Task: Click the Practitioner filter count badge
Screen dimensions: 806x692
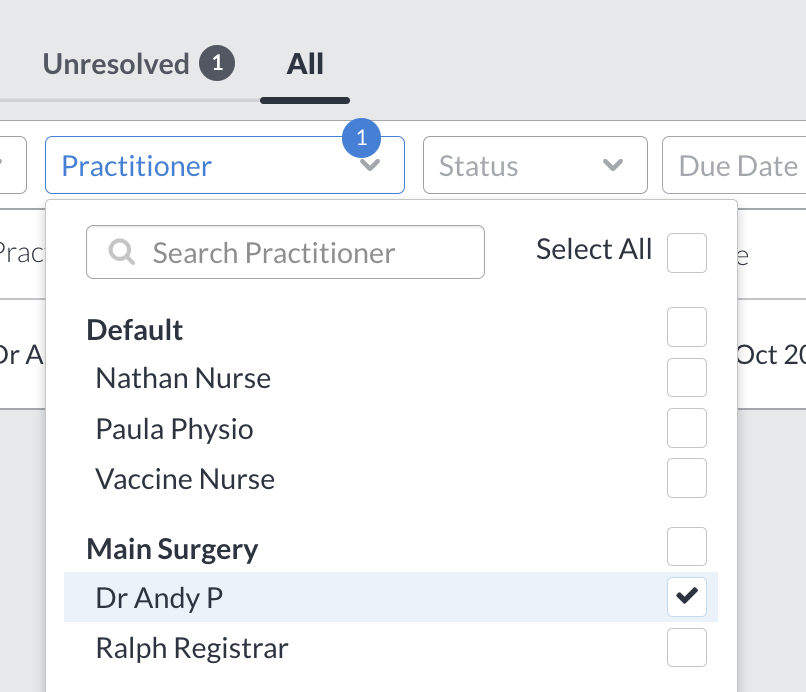Action: (361, 138)
